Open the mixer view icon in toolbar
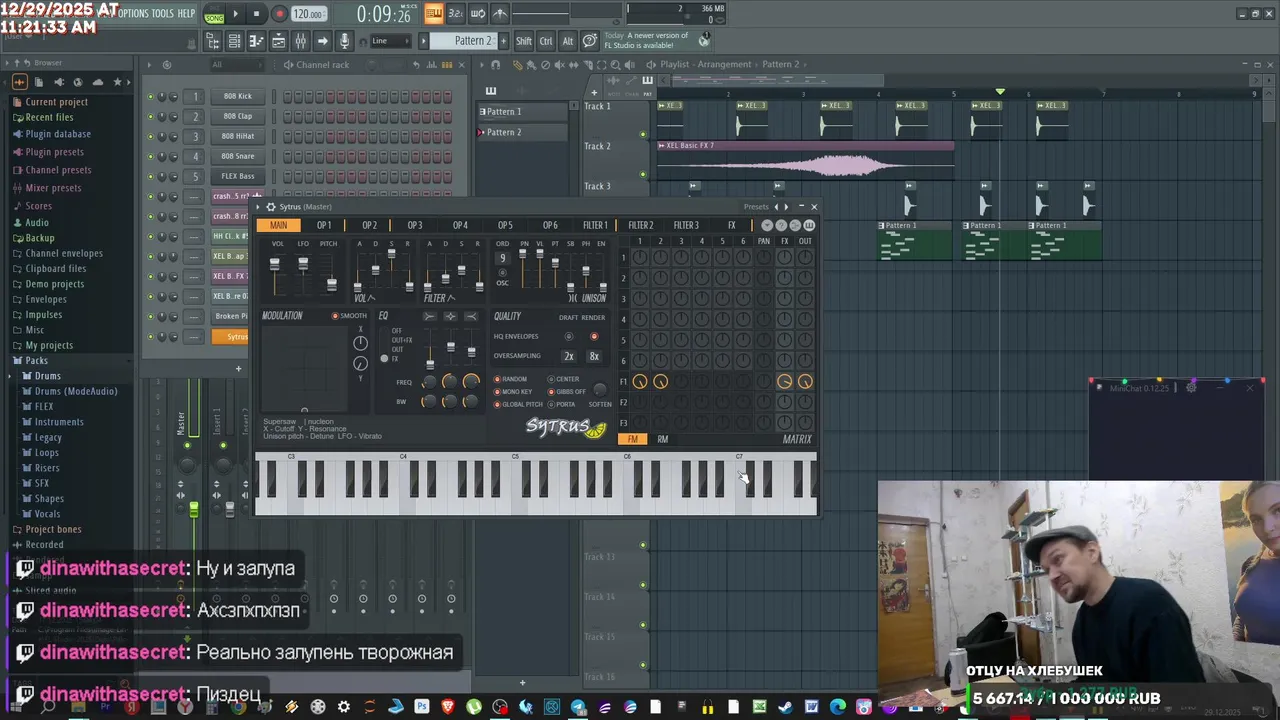The height and width of the screenshot is (720, 1280). tap(300, 41)
